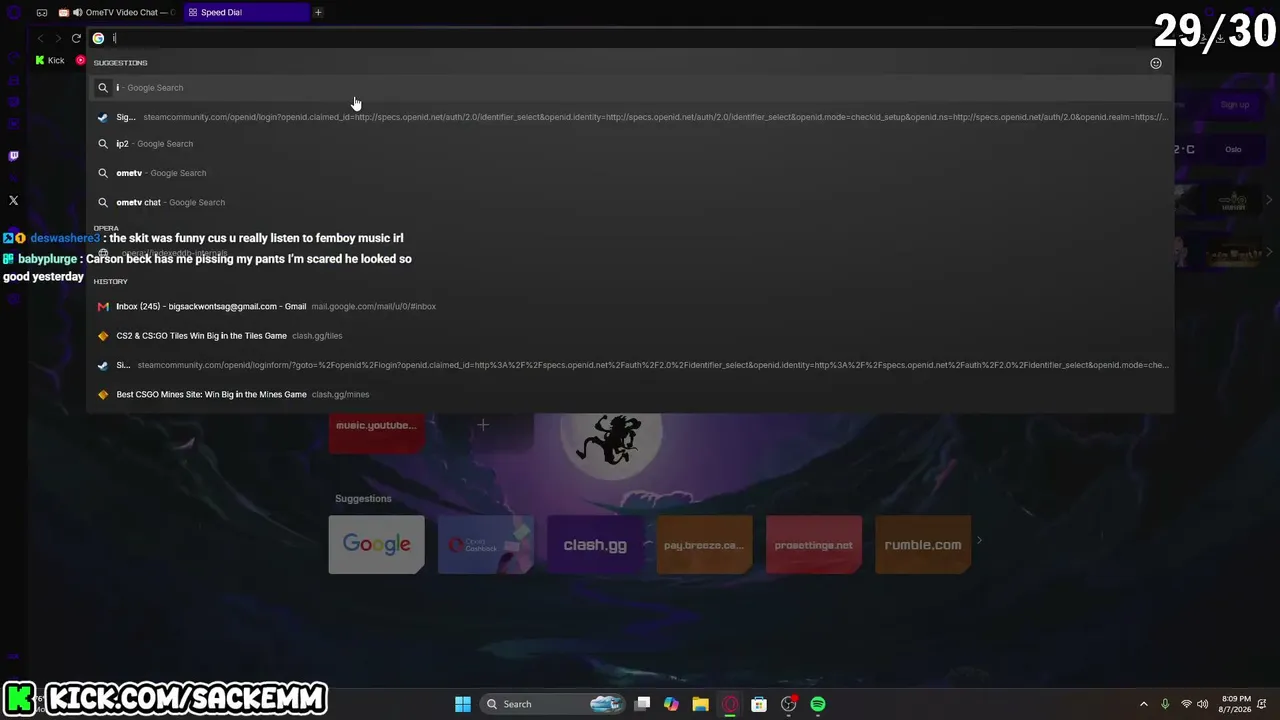Open Spotify from the taskbar
This screenshot has width=1280, height=720.
point(818,704)
